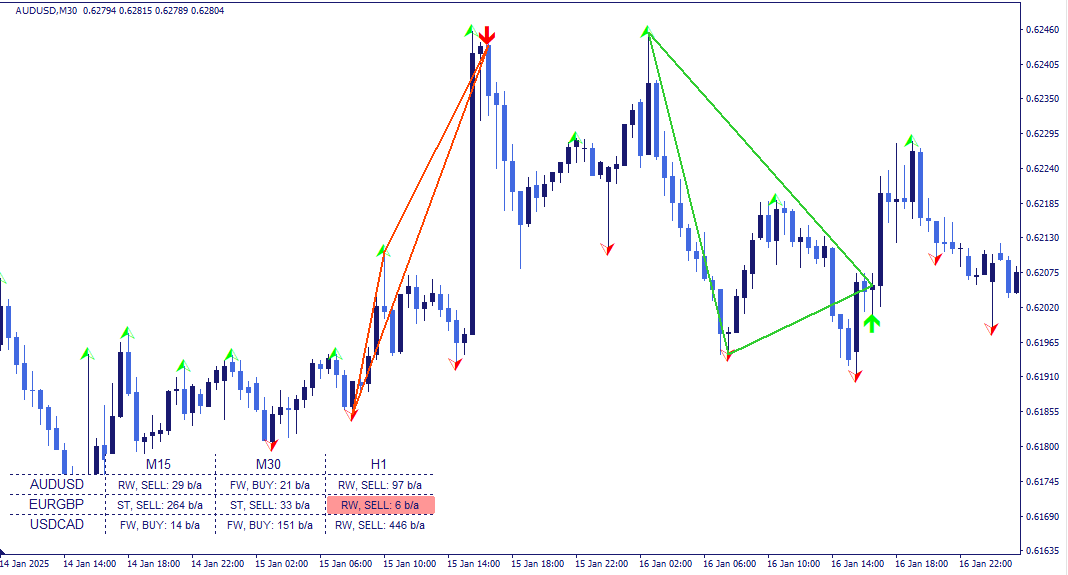Screen dimensions: 1068x575
Task: Click the '15 Jan 10:00' time axis label
Action: (409, 564)
